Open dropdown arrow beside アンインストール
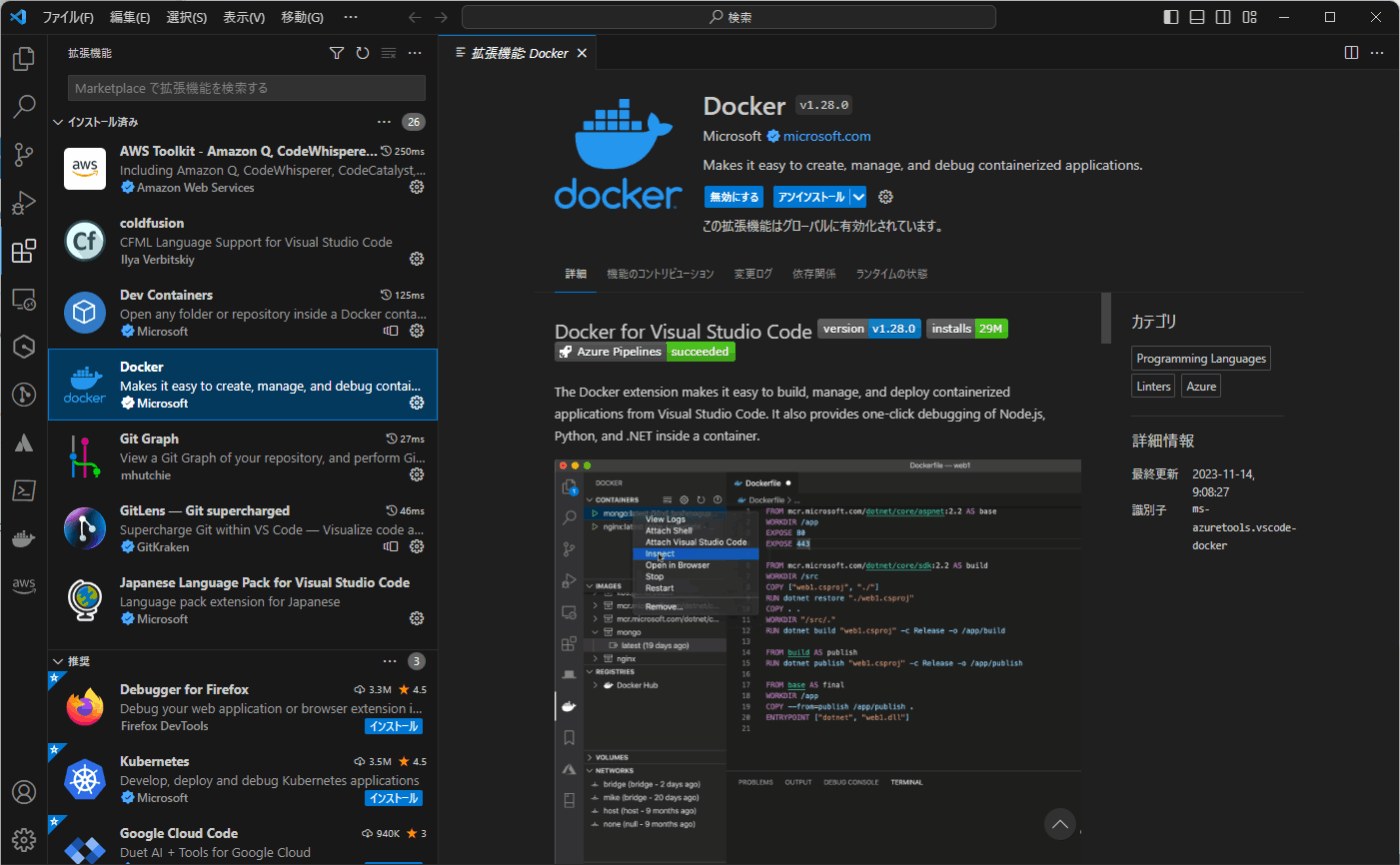This screenshot has height=865, width=1400. [x=858, y=197]
